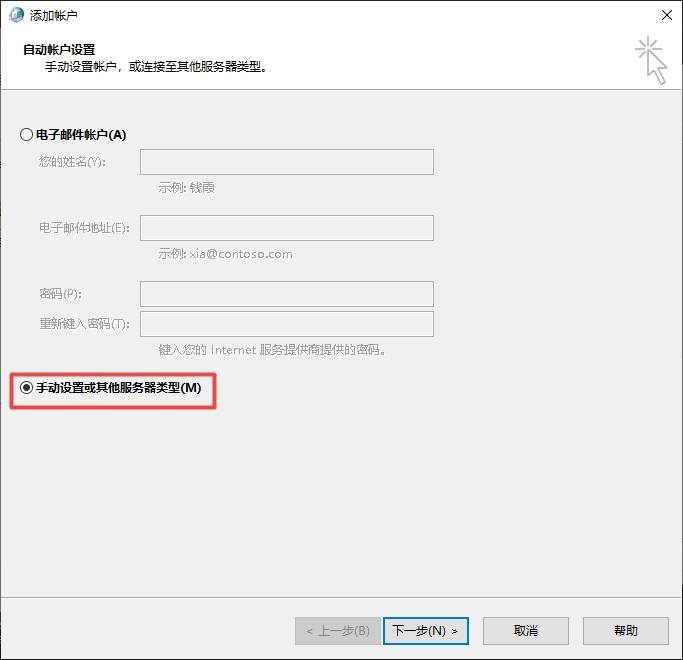Open help using the 帮助 button
This screenshot has width=683, height=660.
[626, 631]
